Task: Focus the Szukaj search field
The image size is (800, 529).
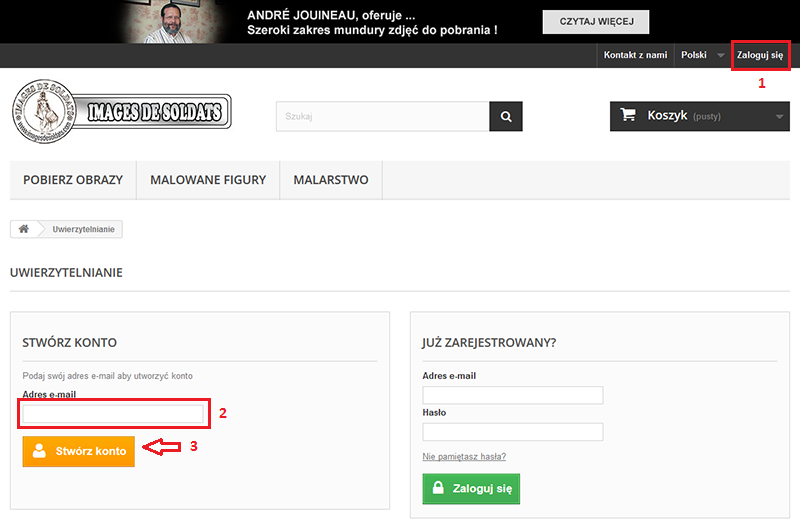Action: tap(382, 116)
